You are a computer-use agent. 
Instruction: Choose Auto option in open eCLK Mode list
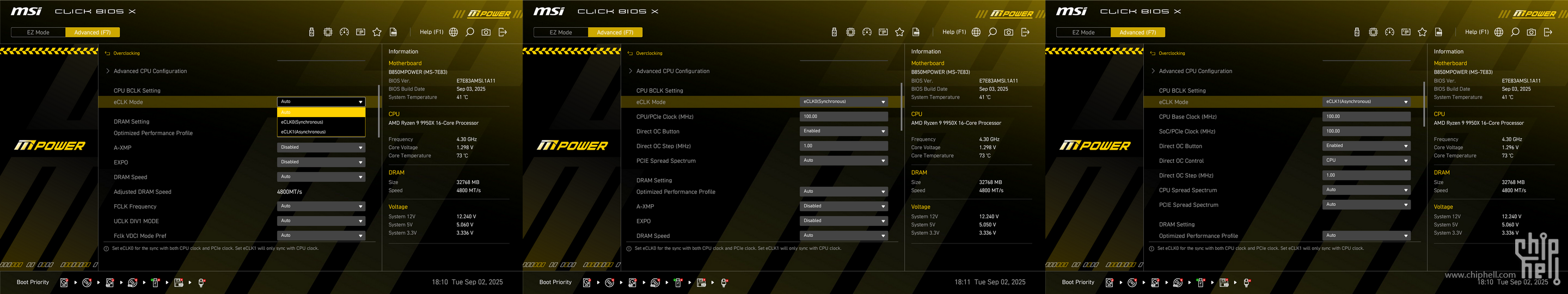coord(321,113)
